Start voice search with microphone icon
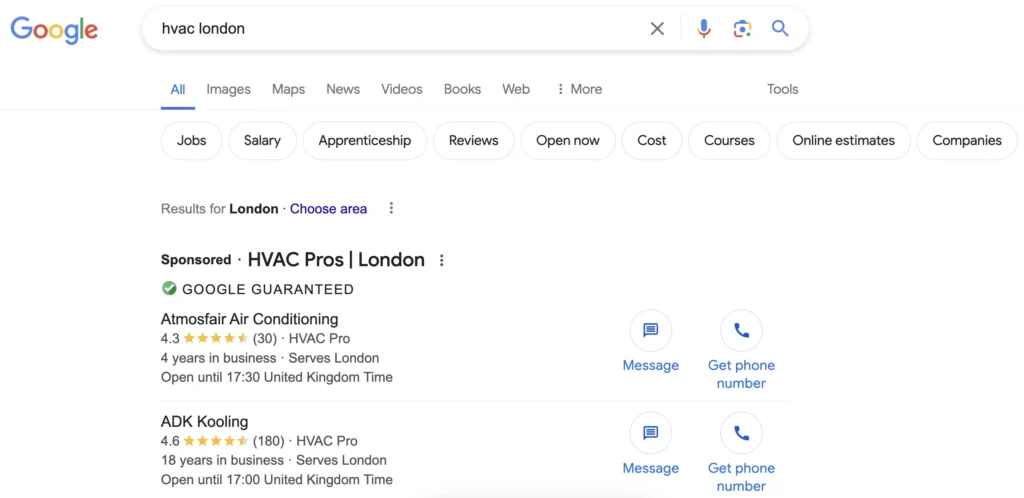Image resolution: width=1024 pixels, height=498 pixels. tap(703, 29)
